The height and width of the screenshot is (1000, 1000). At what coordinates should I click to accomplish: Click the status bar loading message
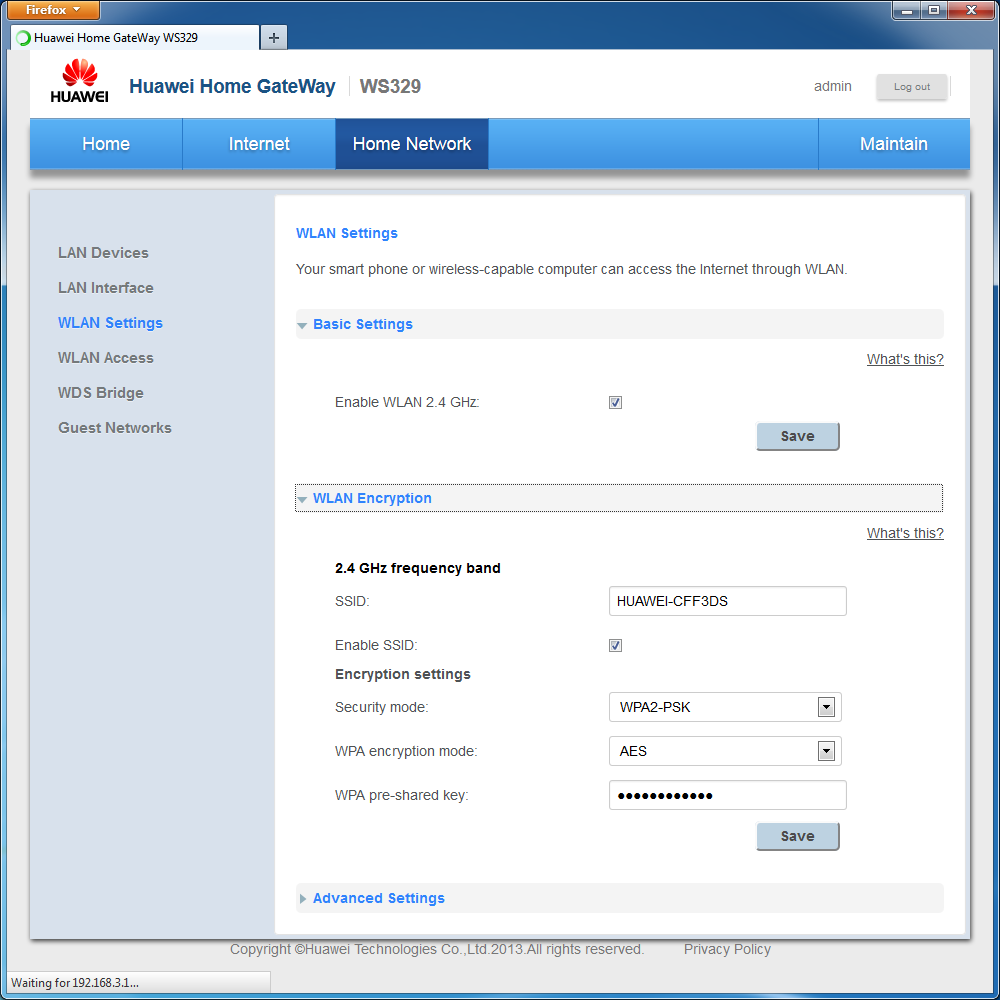(x=75, y=983)
